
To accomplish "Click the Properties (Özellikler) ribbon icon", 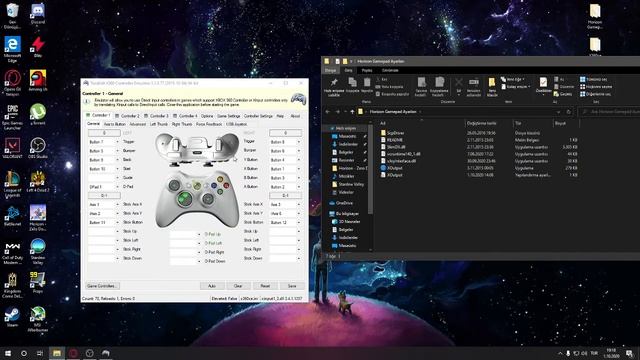I will tap(543, 85).
